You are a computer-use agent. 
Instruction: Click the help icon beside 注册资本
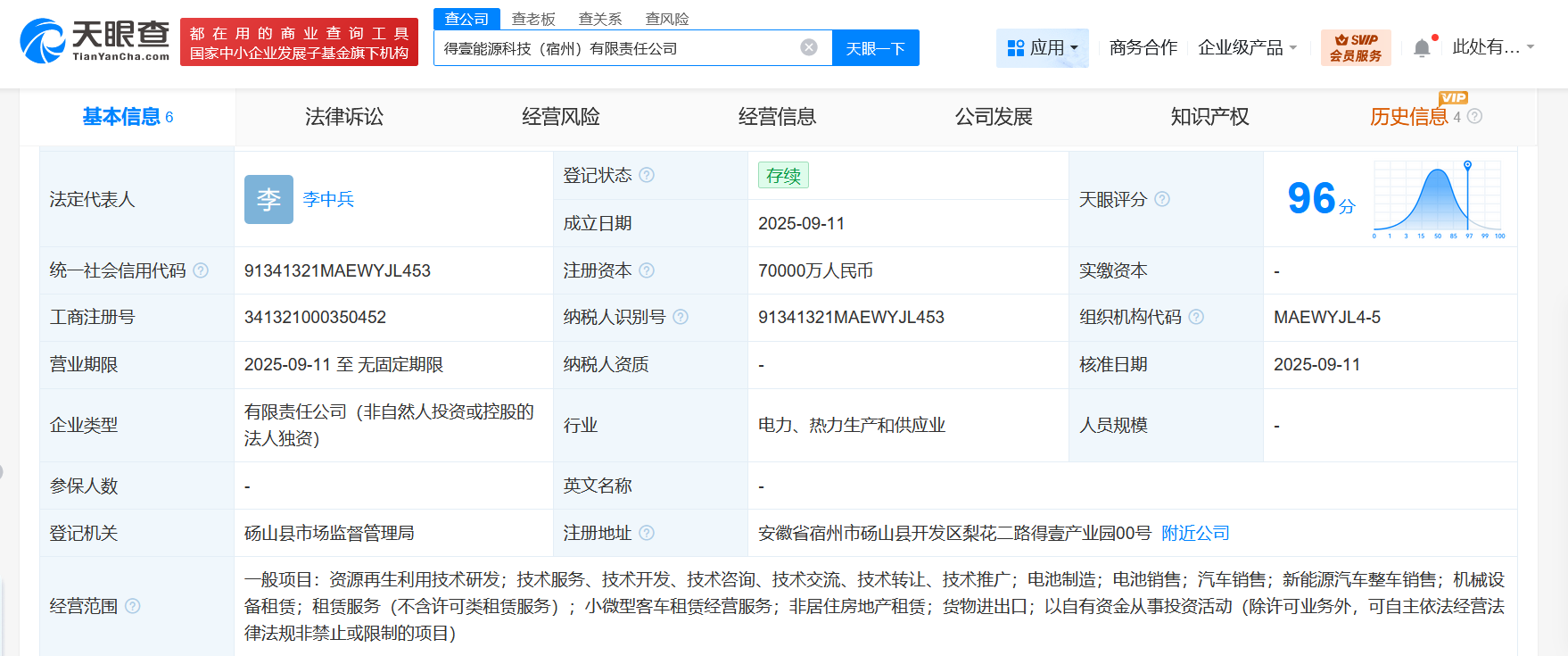[647, 270]
